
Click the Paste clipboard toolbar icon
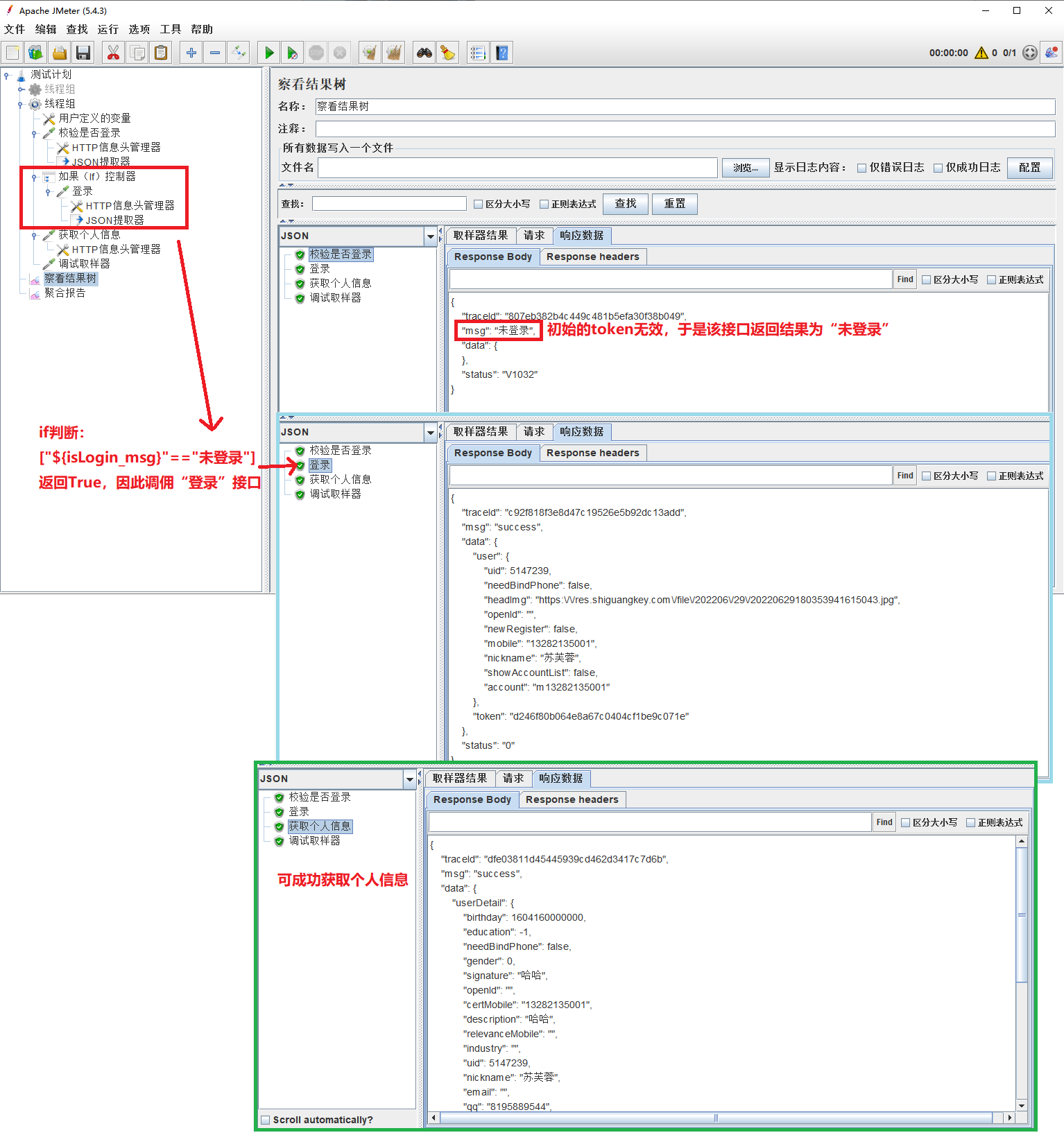coord(161,53)
